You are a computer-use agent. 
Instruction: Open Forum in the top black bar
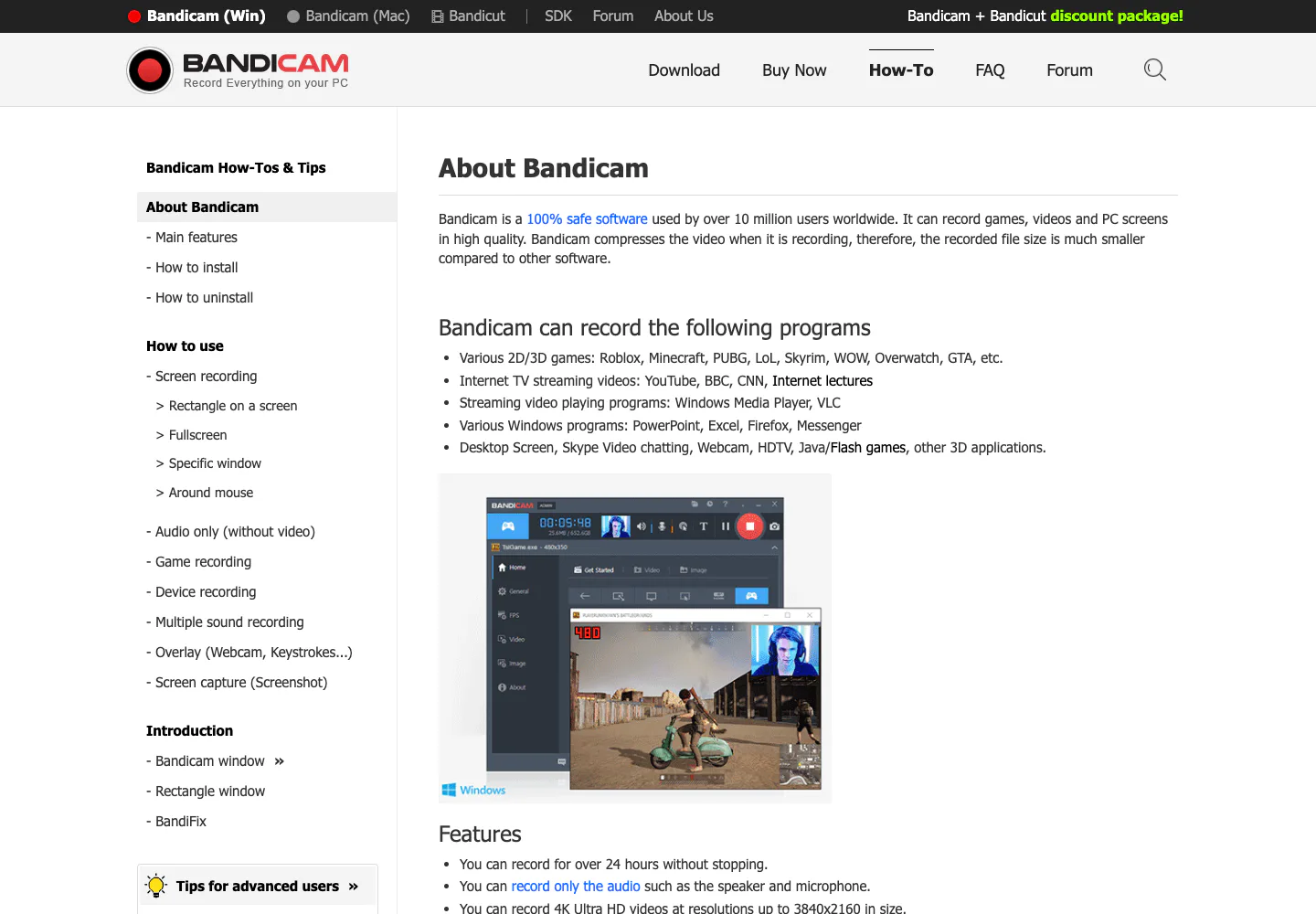(613, 16)
